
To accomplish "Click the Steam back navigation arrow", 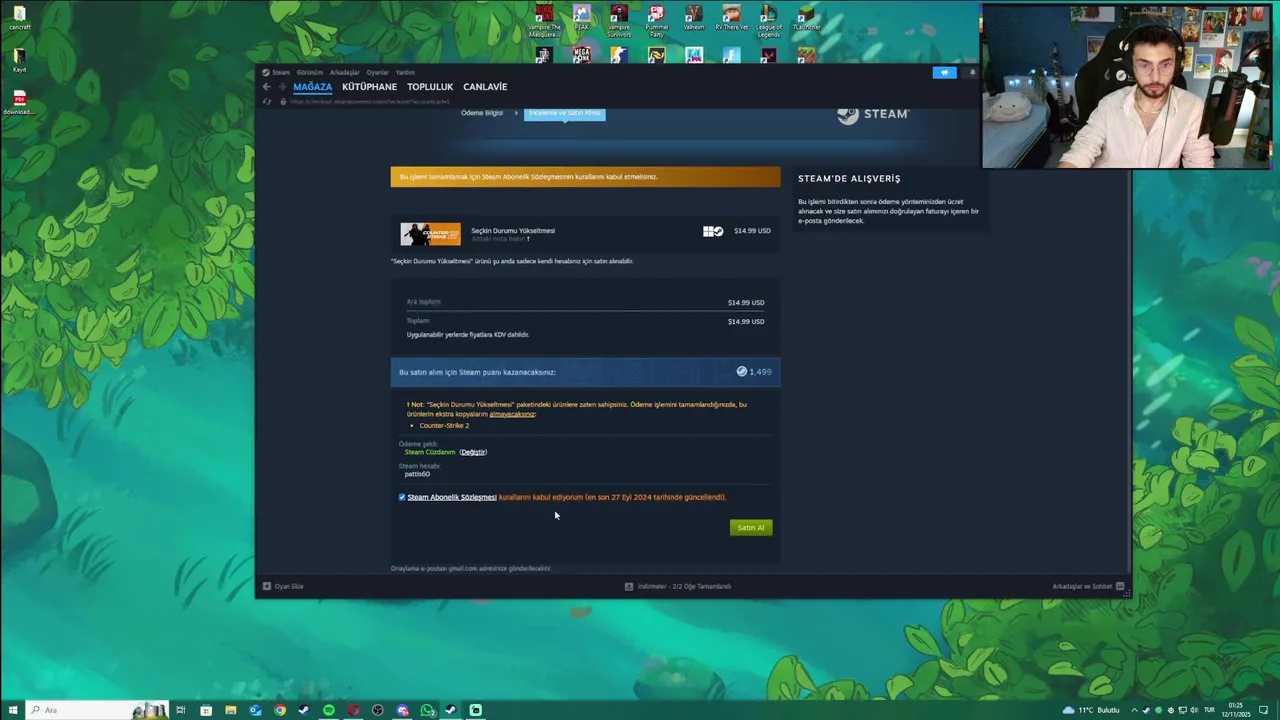I will tap(266, 87).
